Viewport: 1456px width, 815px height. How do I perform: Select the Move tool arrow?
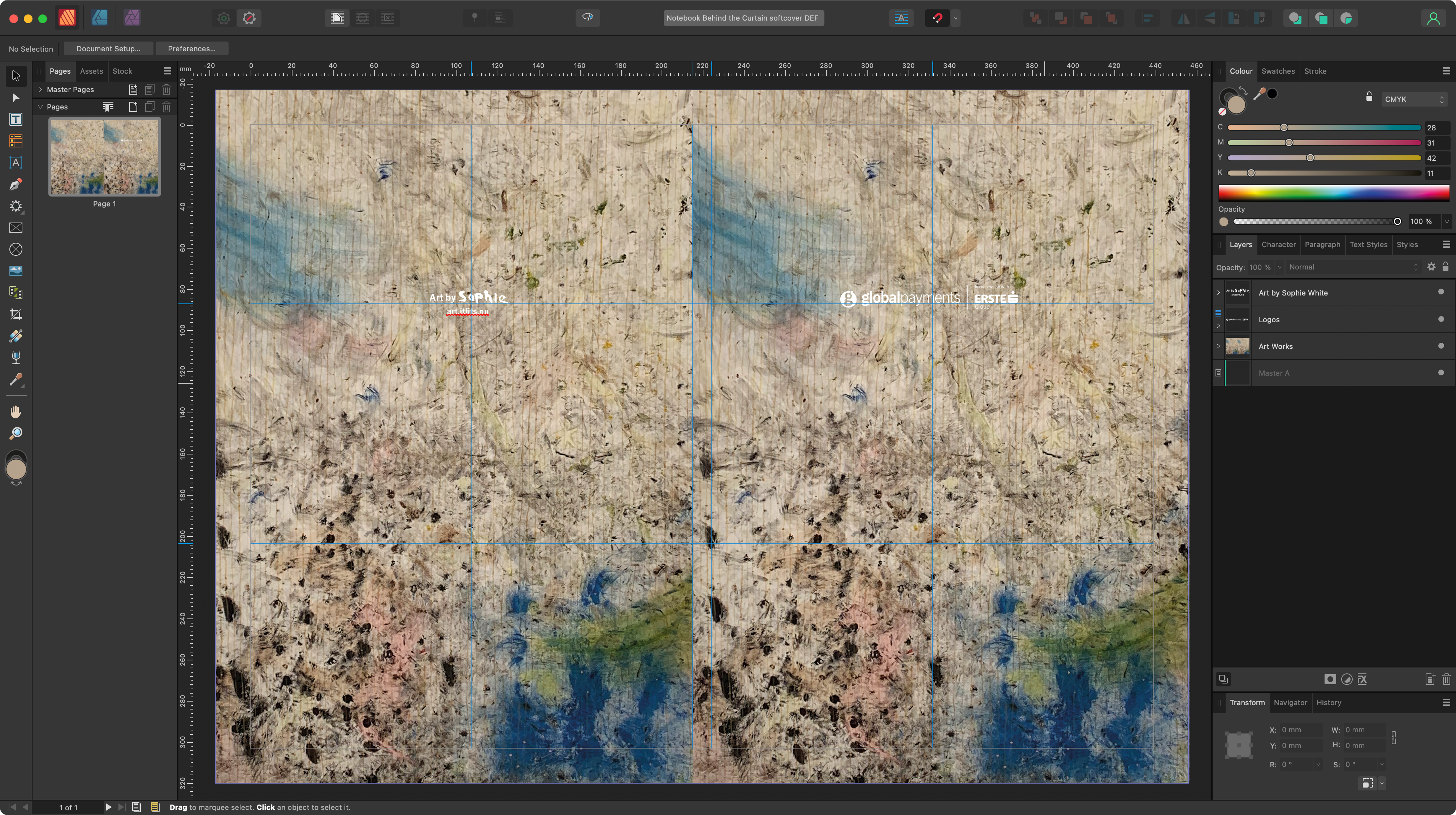pos(16,75)
